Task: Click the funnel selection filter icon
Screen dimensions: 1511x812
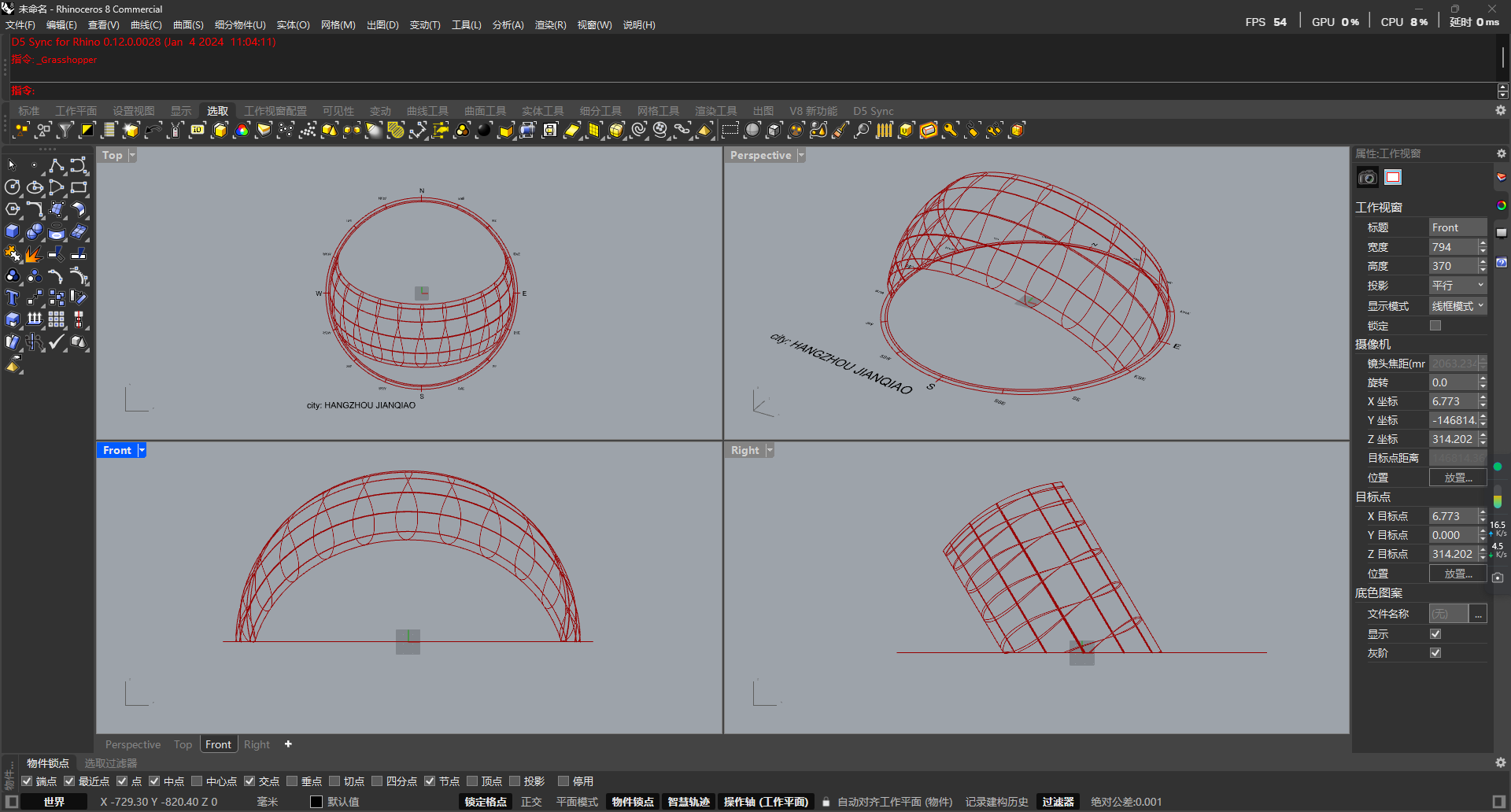Action: [x=65, y=130]
